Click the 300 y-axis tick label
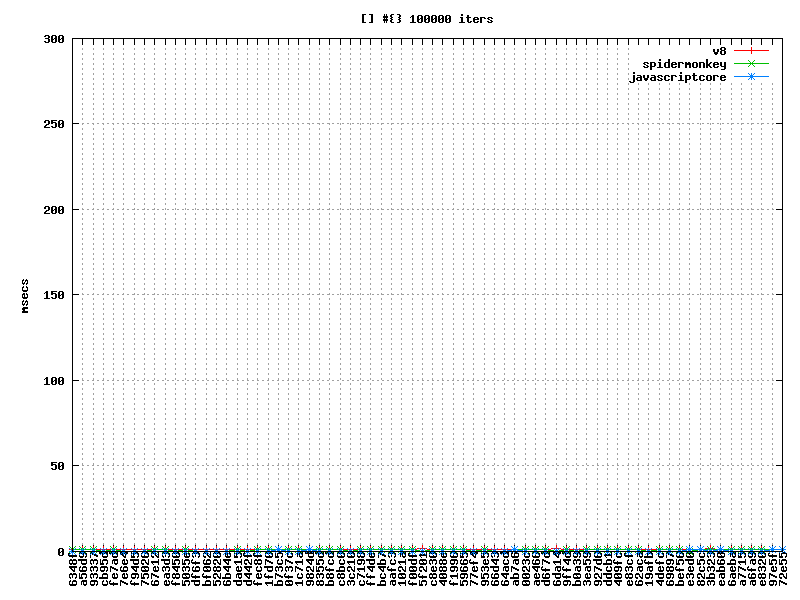Image resolution: width=800 pixels, height=600 pixels. point(54,39)
